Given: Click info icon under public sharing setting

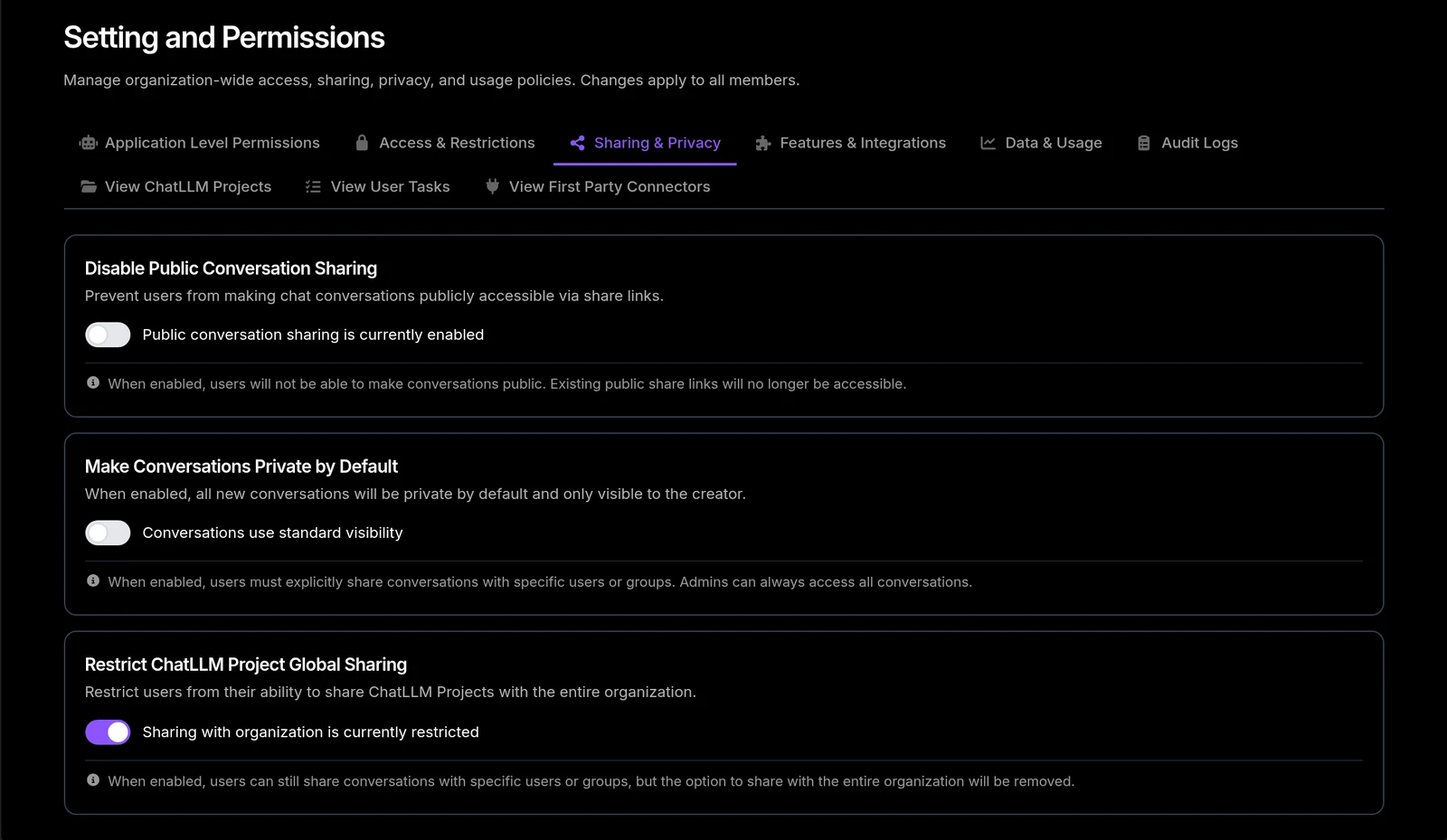Looking at the screenshot, I should point(93,382).
